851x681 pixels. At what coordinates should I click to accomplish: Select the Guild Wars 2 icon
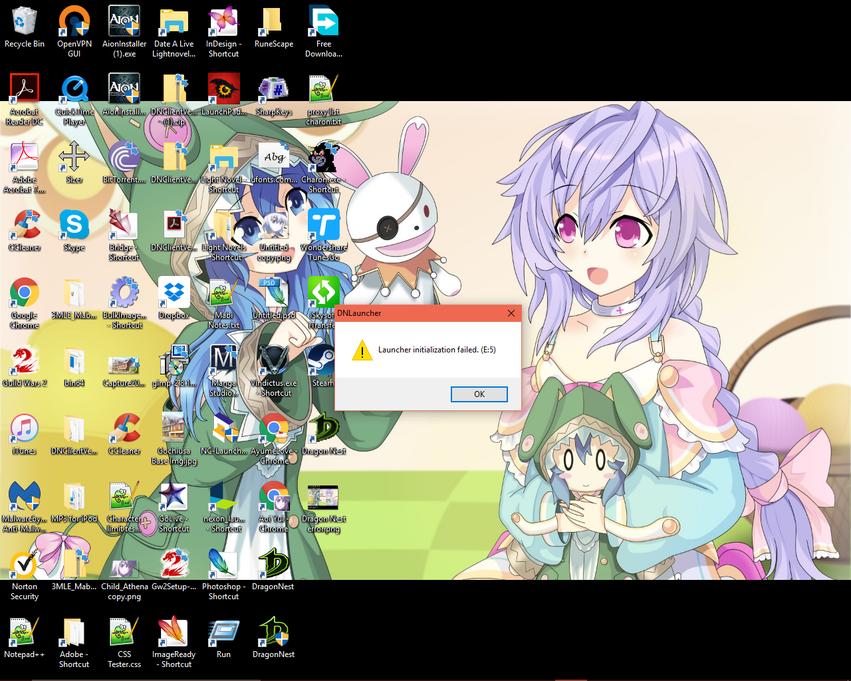[x=24, y=360]
